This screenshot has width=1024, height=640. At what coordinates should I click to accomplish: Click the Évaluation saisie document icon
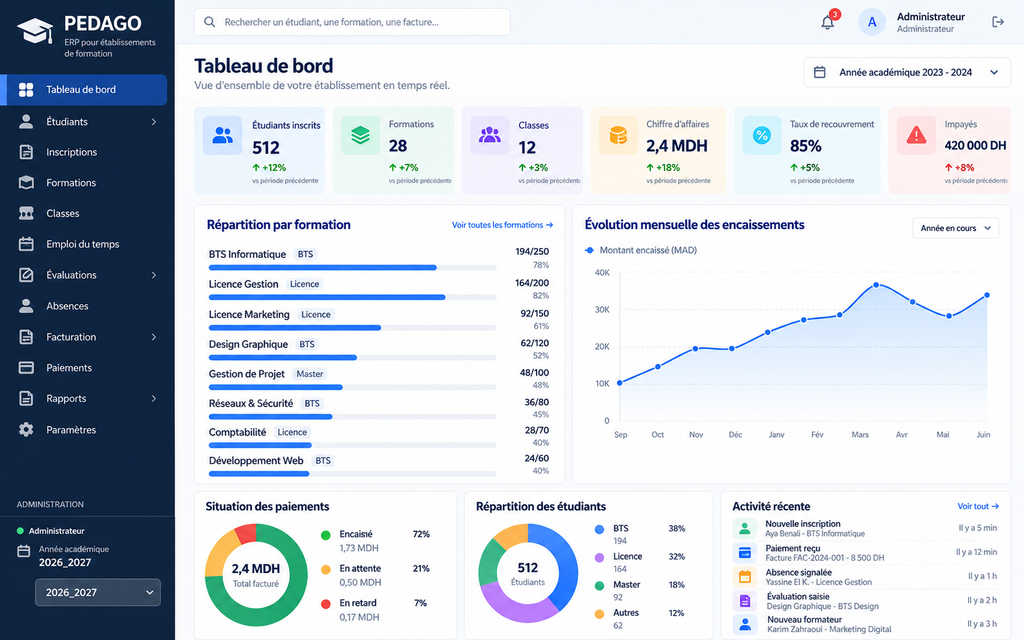(744, 601)
